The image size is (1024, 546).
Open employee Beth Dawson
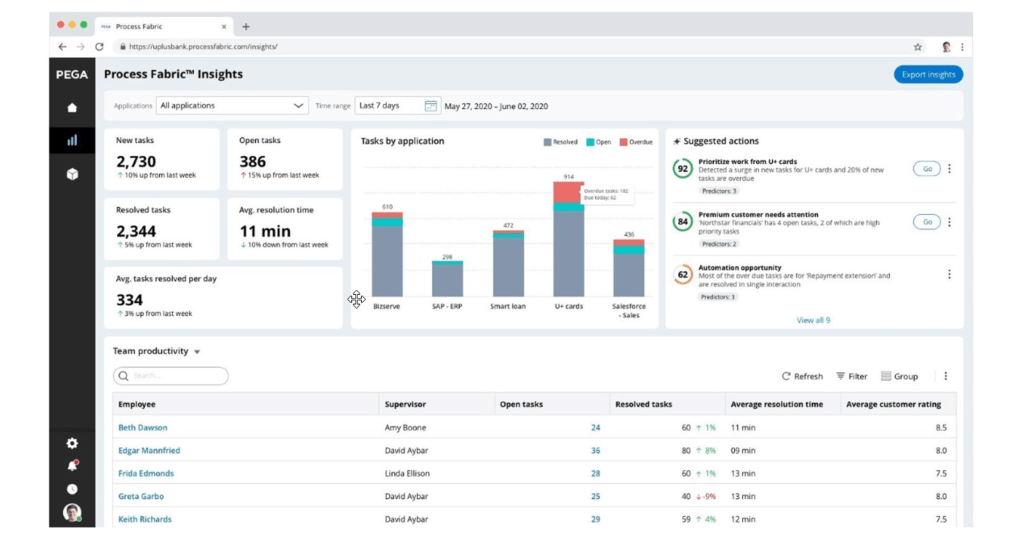coord(142,428)
